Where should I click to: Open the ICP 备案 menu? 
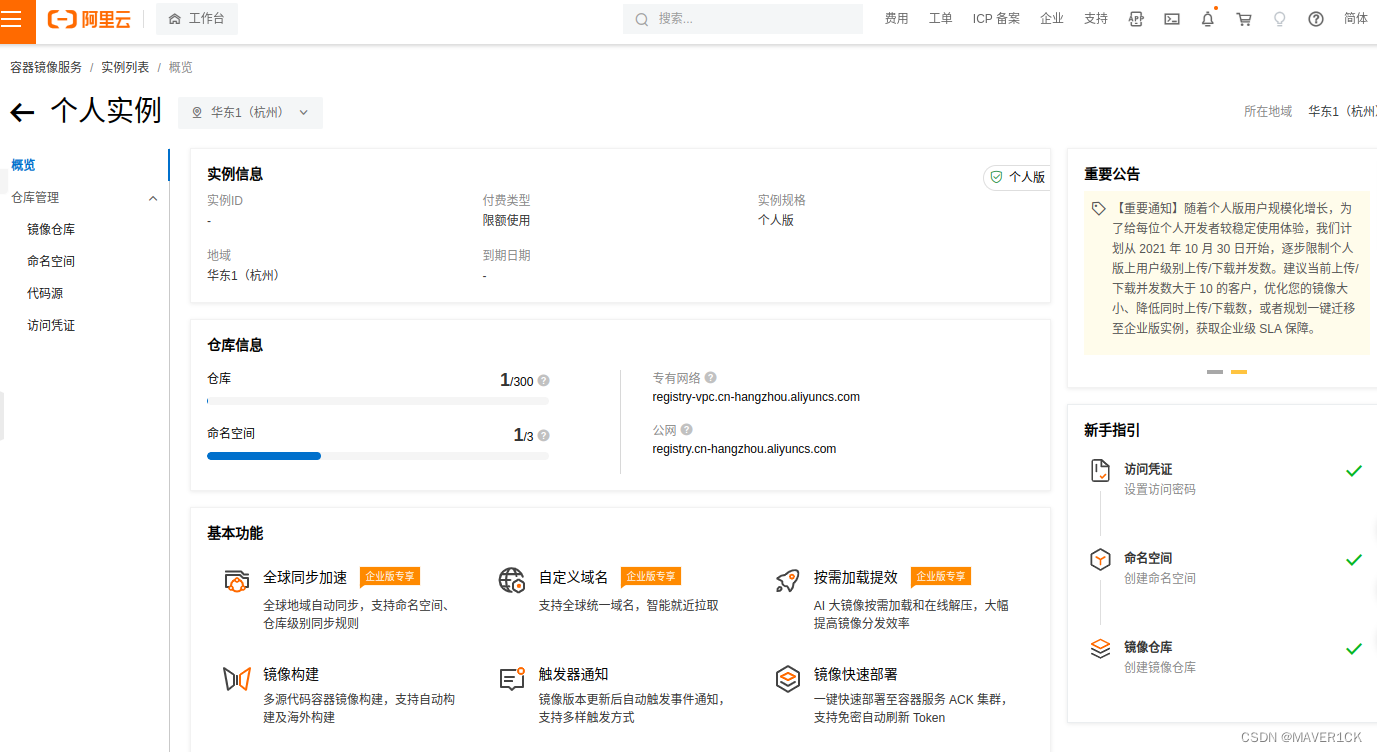pos(996,19)
